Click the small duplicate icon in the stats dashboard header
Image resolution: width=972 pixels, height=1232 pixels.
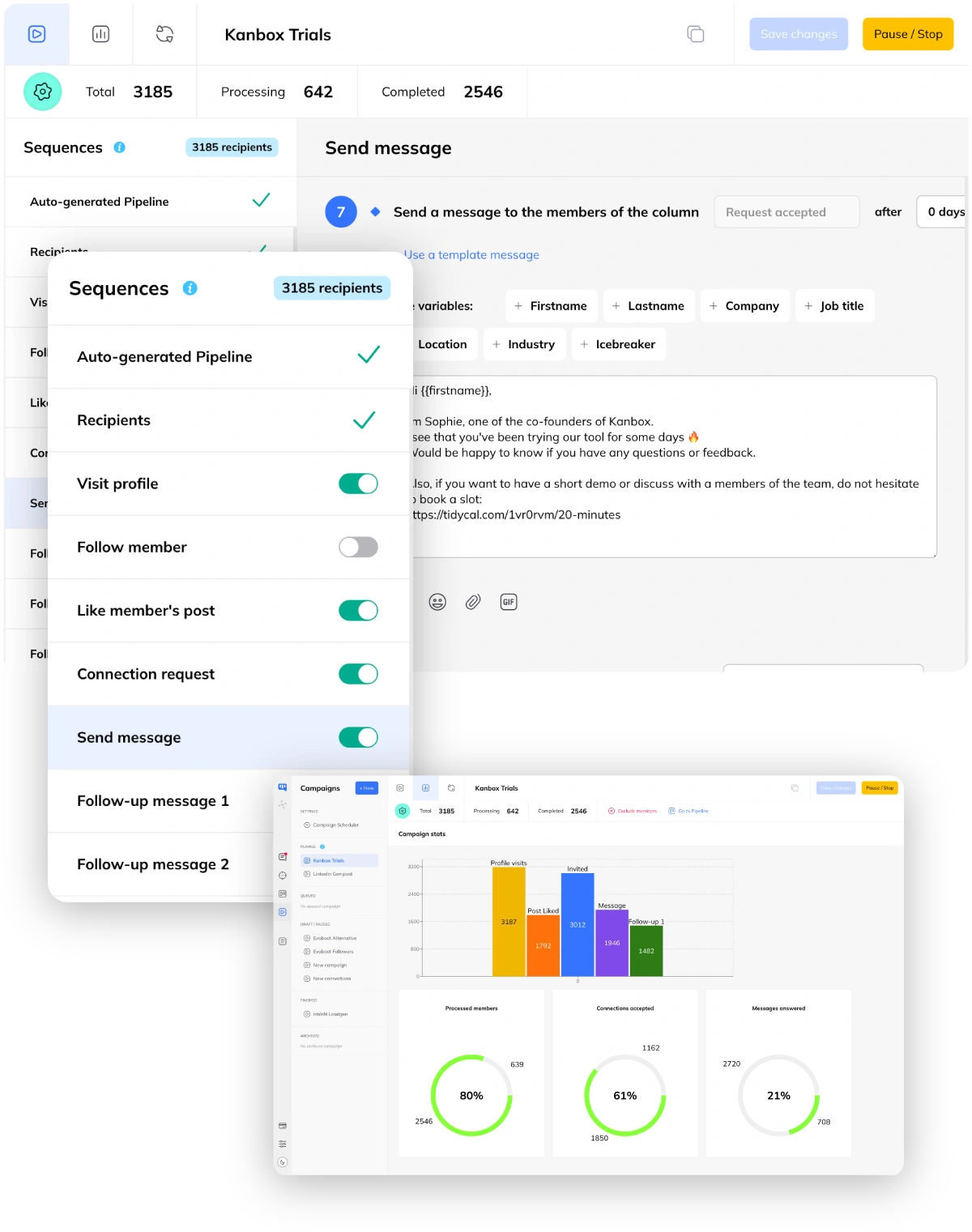tap(795, 788)
